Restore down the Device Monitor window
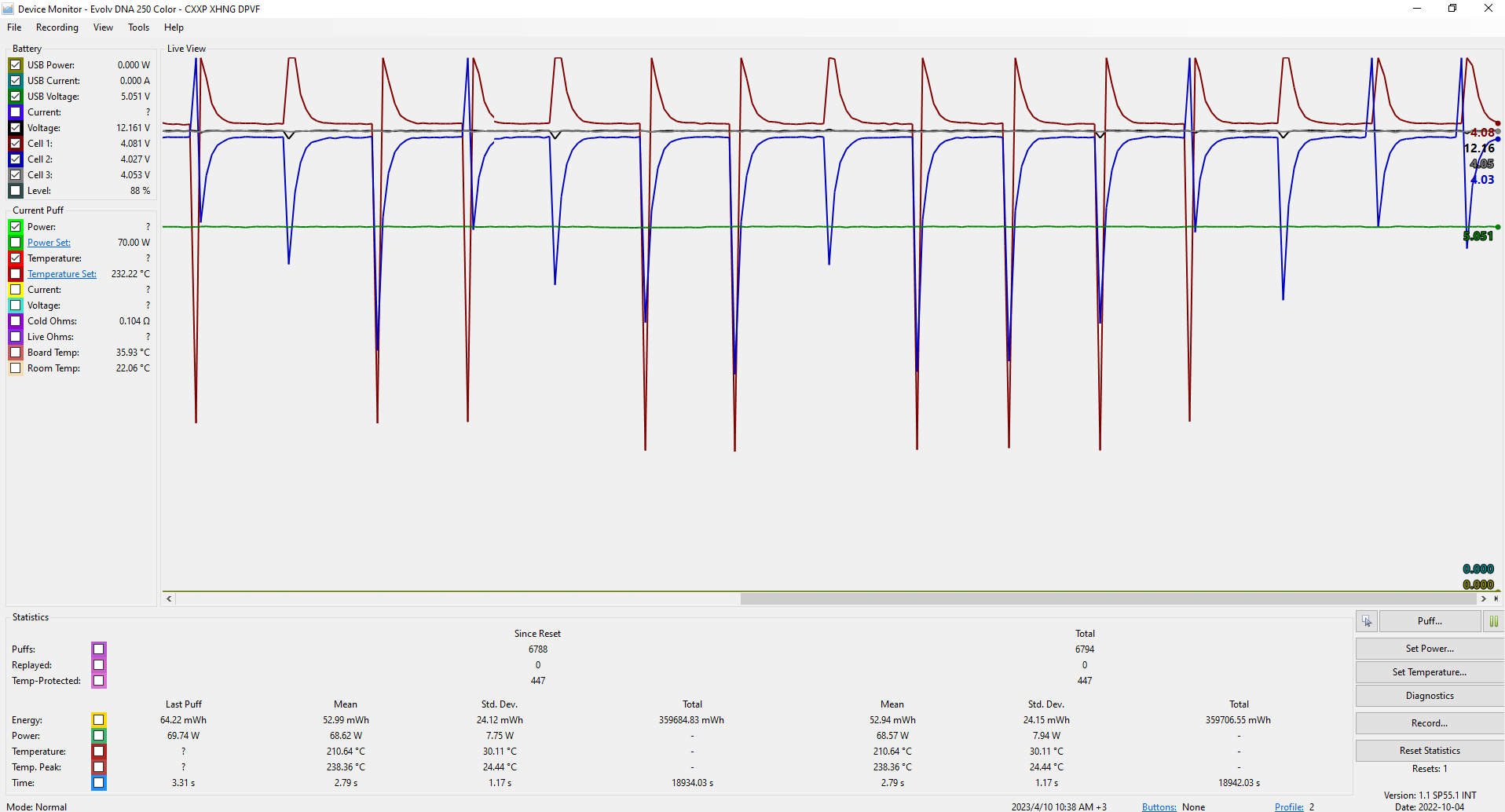This screenshot has height=812, width=1505. click(1452, 9)
